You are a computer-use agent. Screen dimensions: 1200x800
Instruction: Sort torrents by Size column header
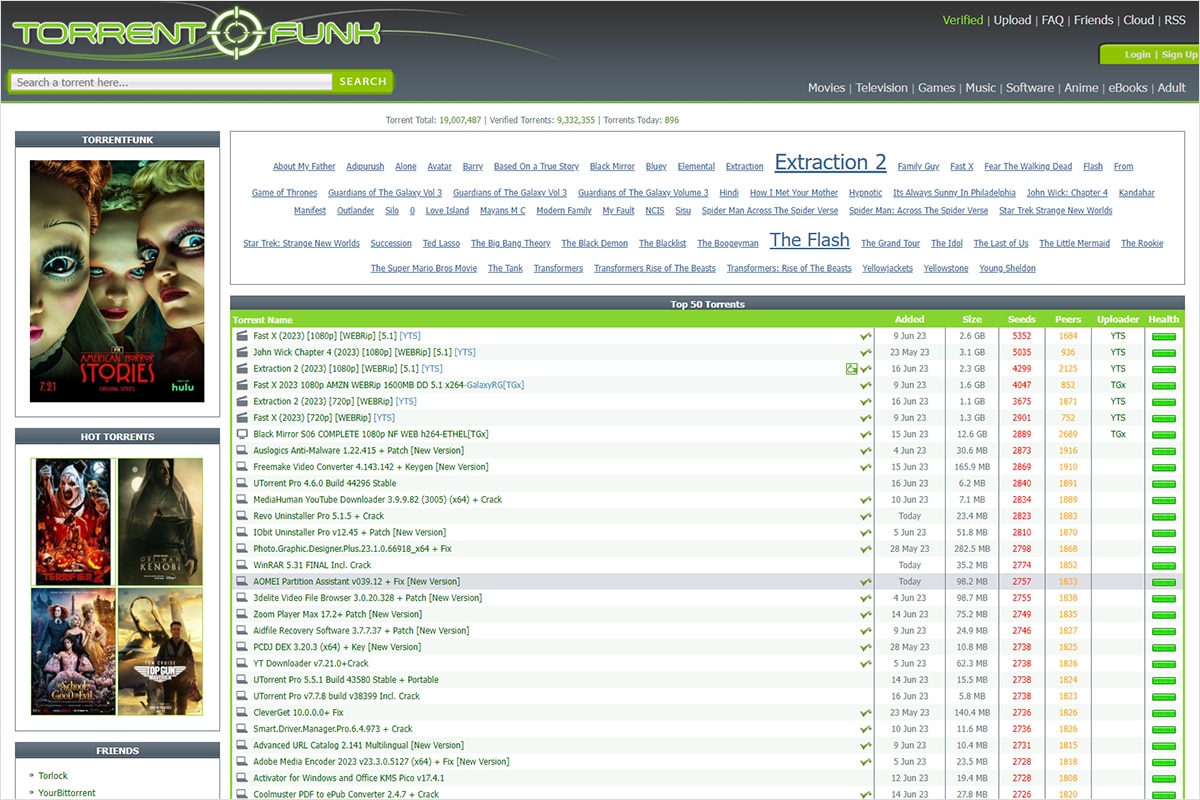coord(972,320)
